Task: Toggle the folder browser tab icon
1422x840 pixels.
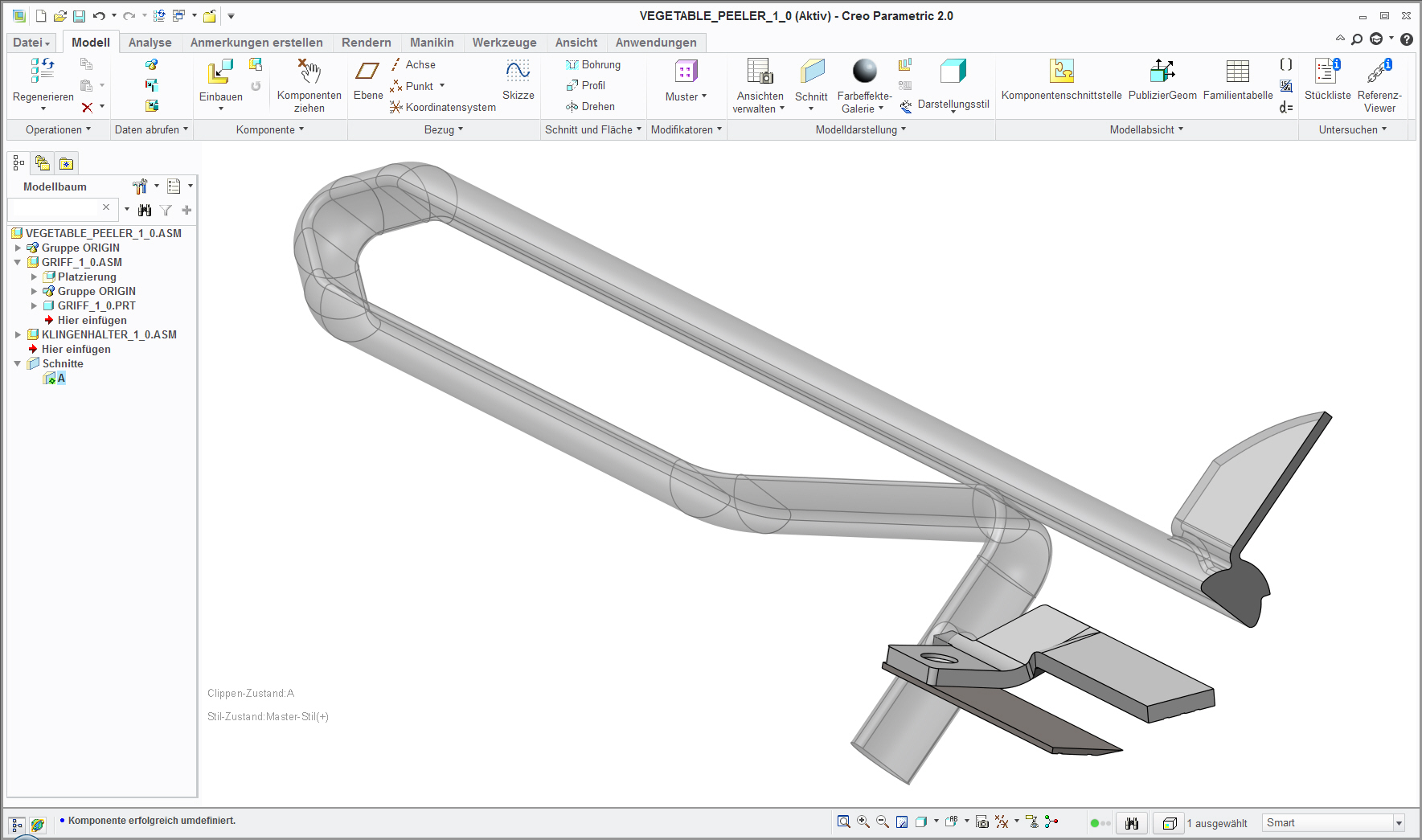Action: click(43, 163)
